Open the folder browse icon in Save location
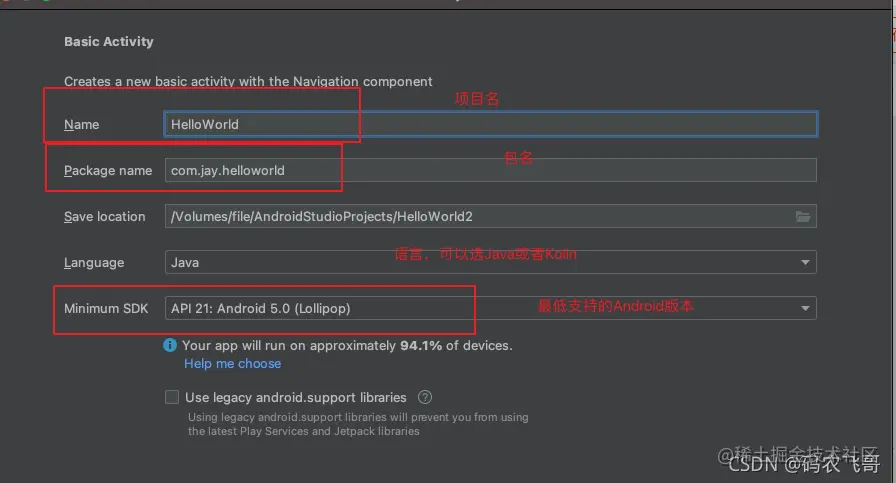The width and height of the screenshot is (896, 483). pyautogui.click(x=803, y=217)
